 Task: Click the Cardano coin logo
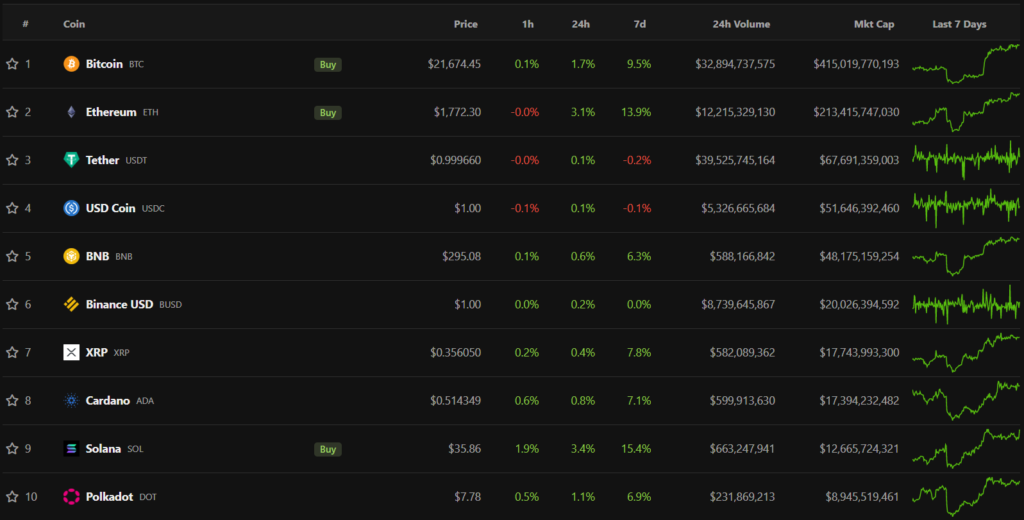71,400
